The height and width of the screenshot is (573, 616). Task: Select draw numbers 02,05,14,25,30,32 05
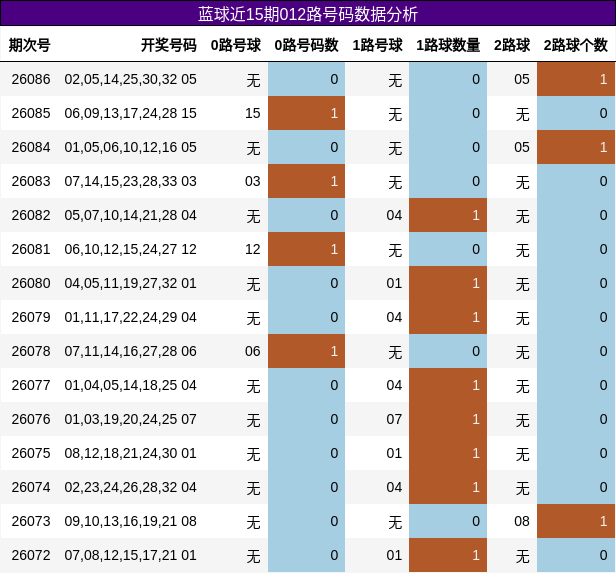click(x=130, y=79)
